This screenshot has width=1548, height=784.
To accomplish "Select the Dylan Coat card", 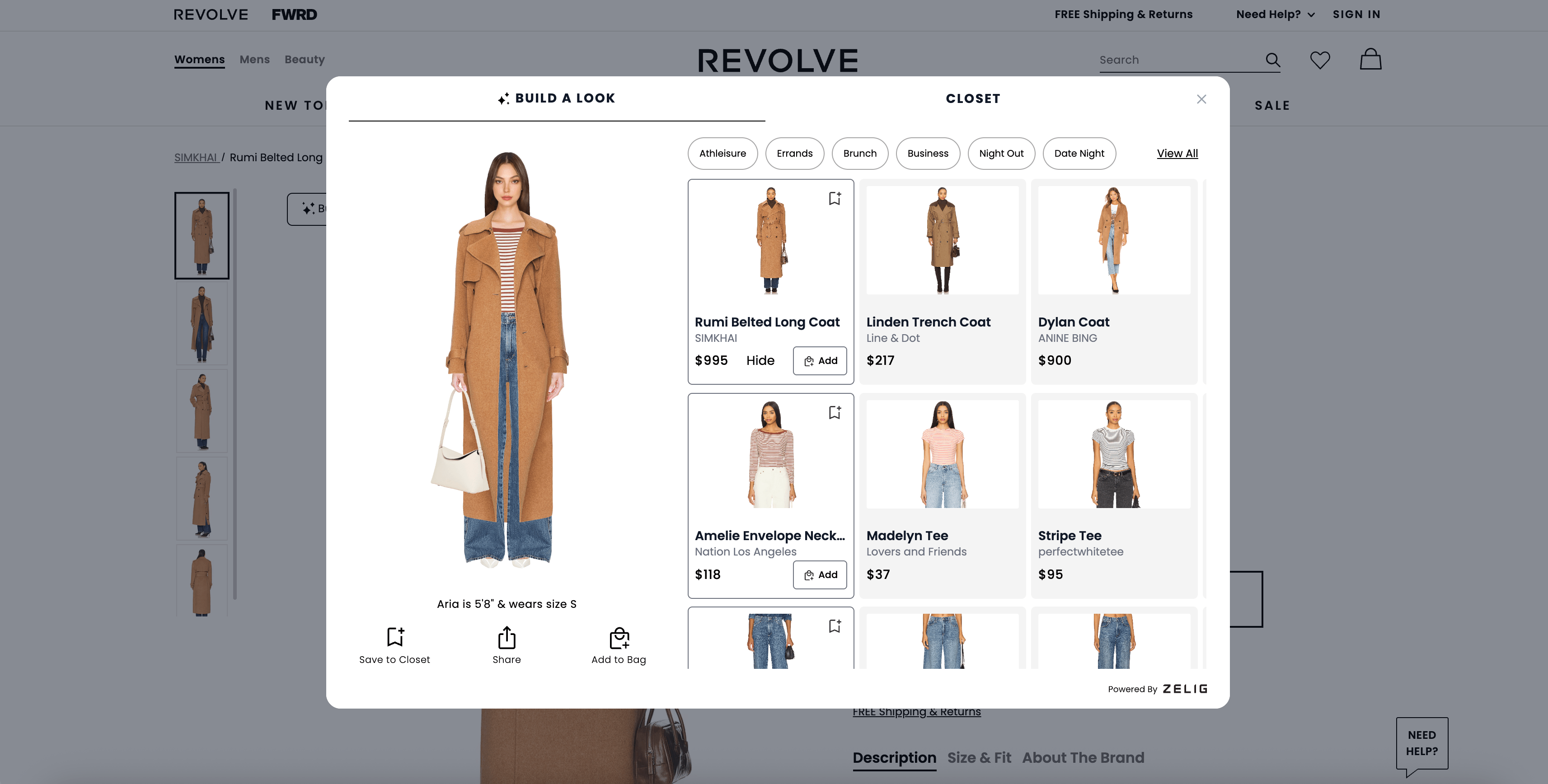I will point(1114,282).
